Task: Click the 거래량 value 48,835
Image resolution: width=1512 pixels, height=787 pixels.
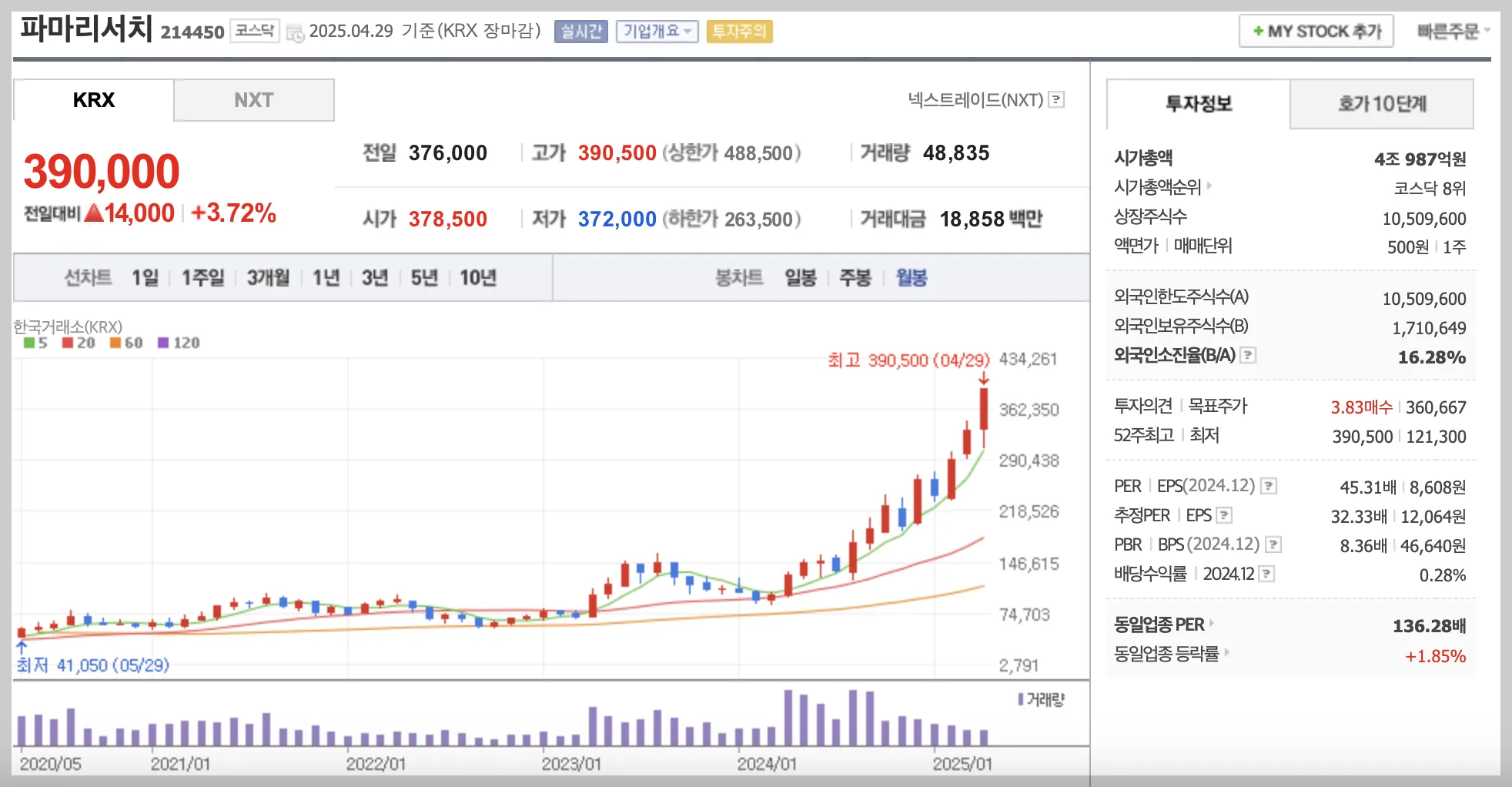Action: tap(956, 152)
